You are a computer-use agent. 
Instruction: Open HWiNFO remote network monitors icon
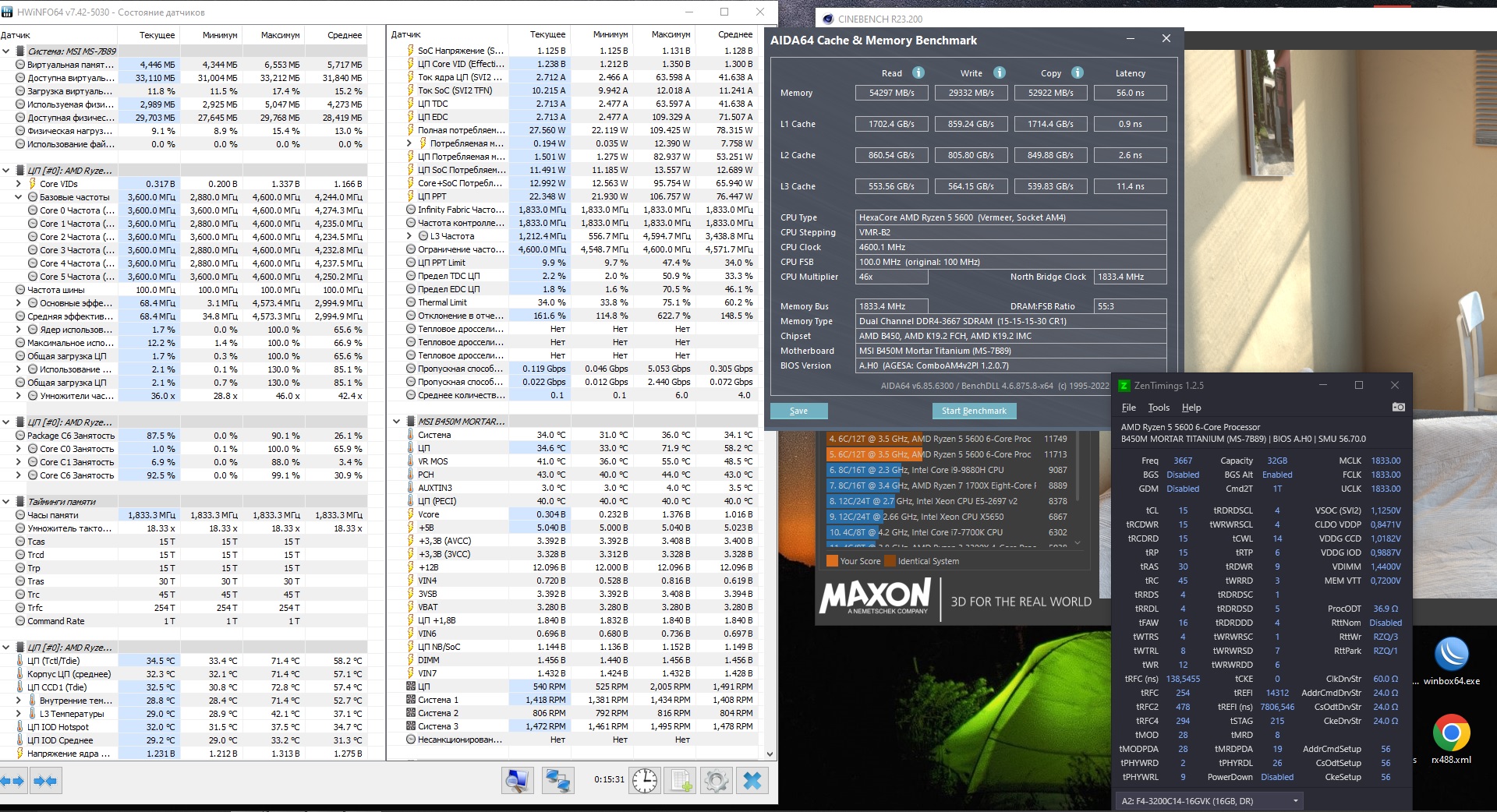558,780
